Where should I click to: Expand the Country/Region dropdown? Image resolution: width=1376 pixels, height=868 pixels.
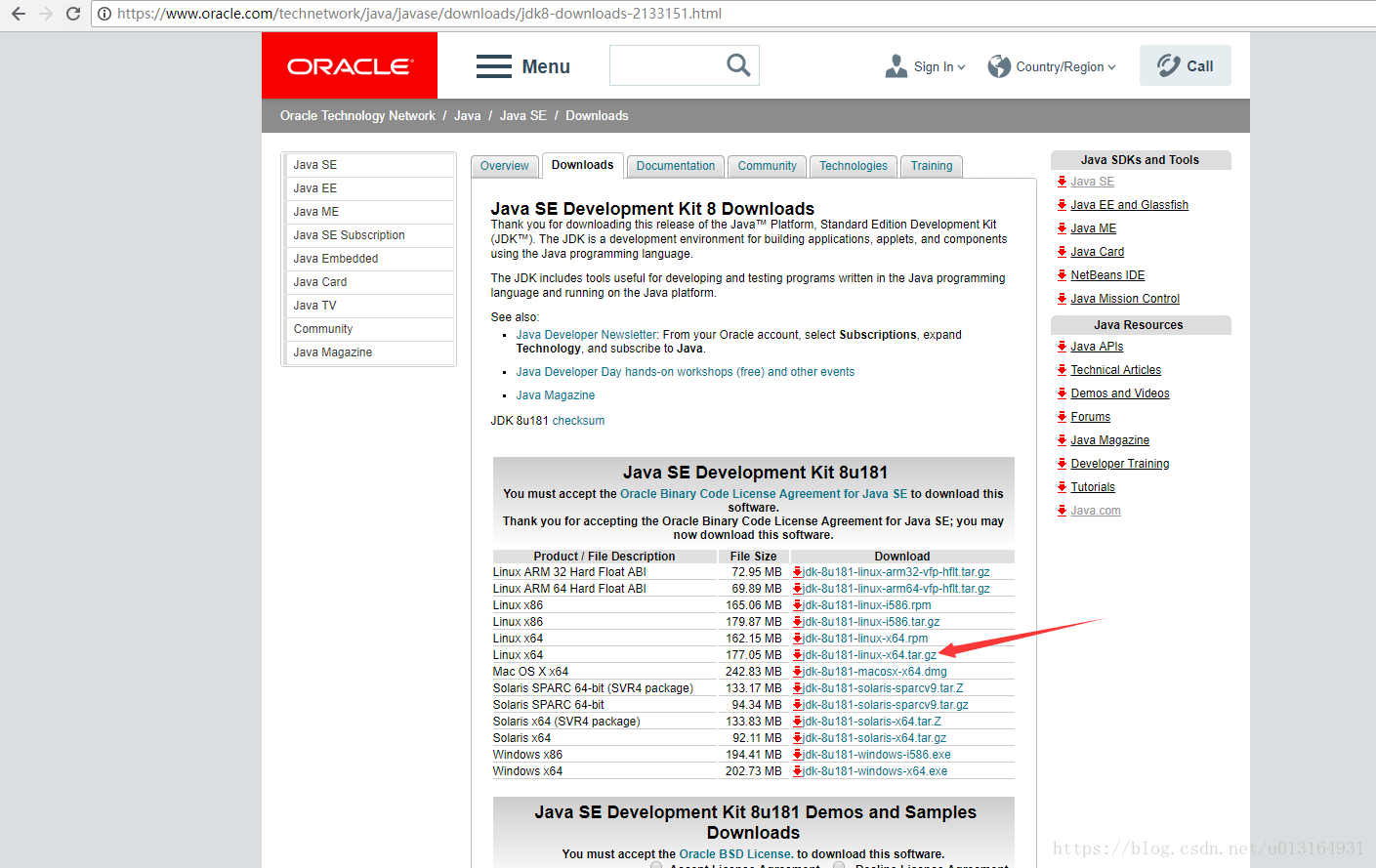coord(1111,67)
